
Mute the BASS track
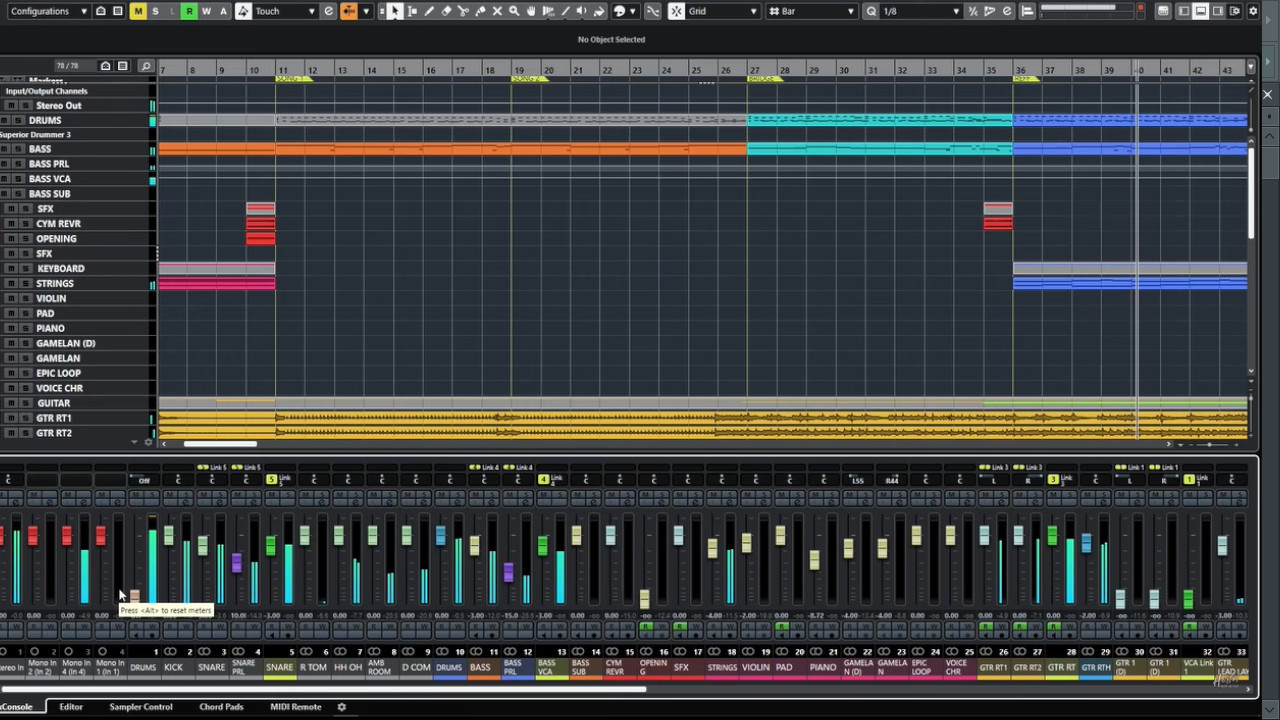click(x=6, y=149)
